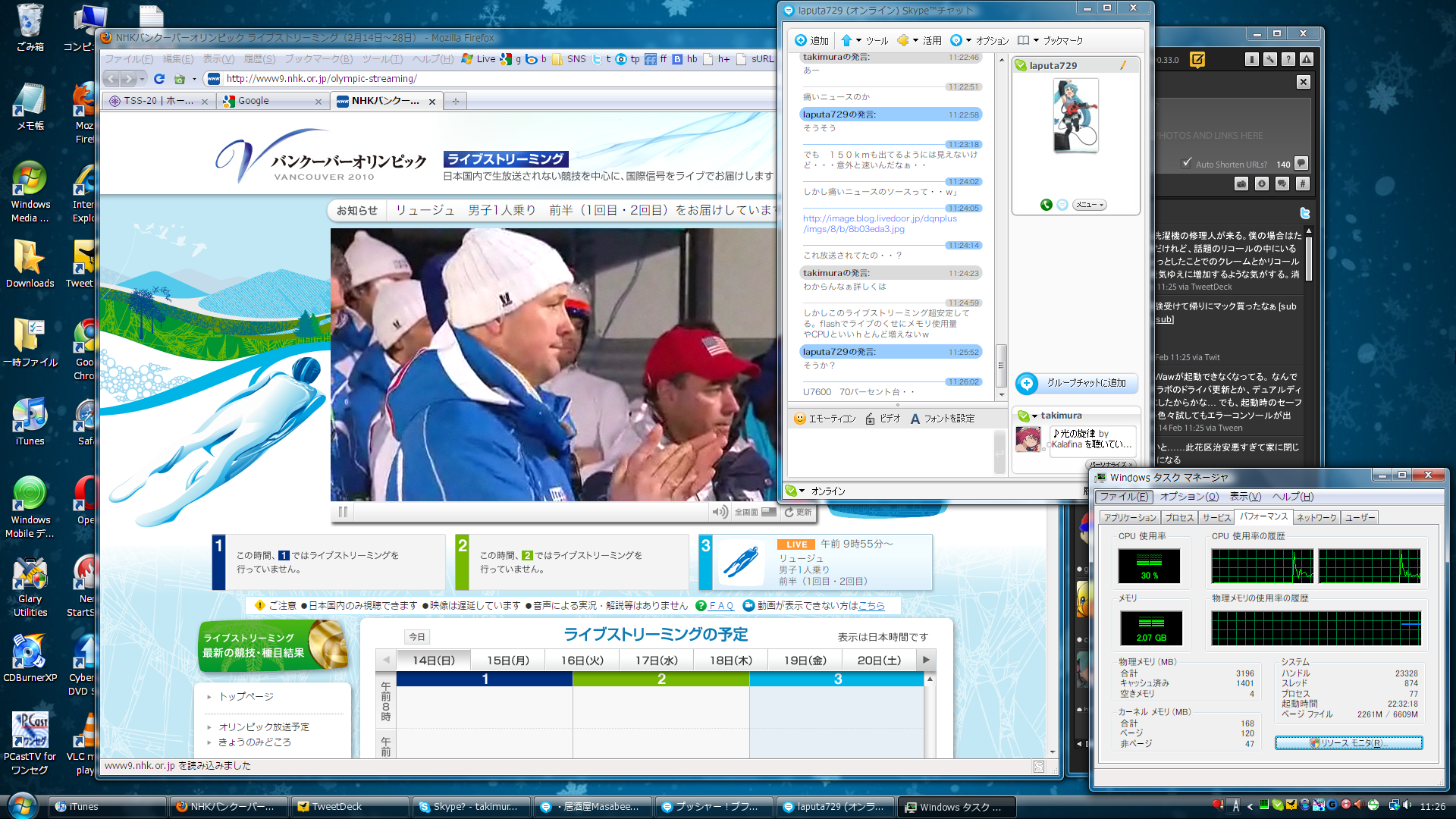Close the TweetDeck compose panel
Screen dimensions: 1456x819
point(1304,82)
